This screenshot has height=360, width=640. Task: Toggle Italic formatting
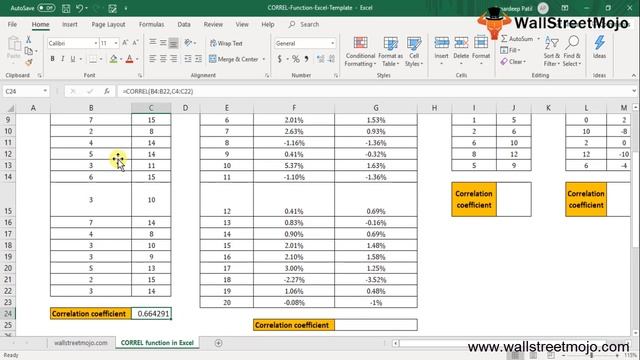tap(62, 59)
